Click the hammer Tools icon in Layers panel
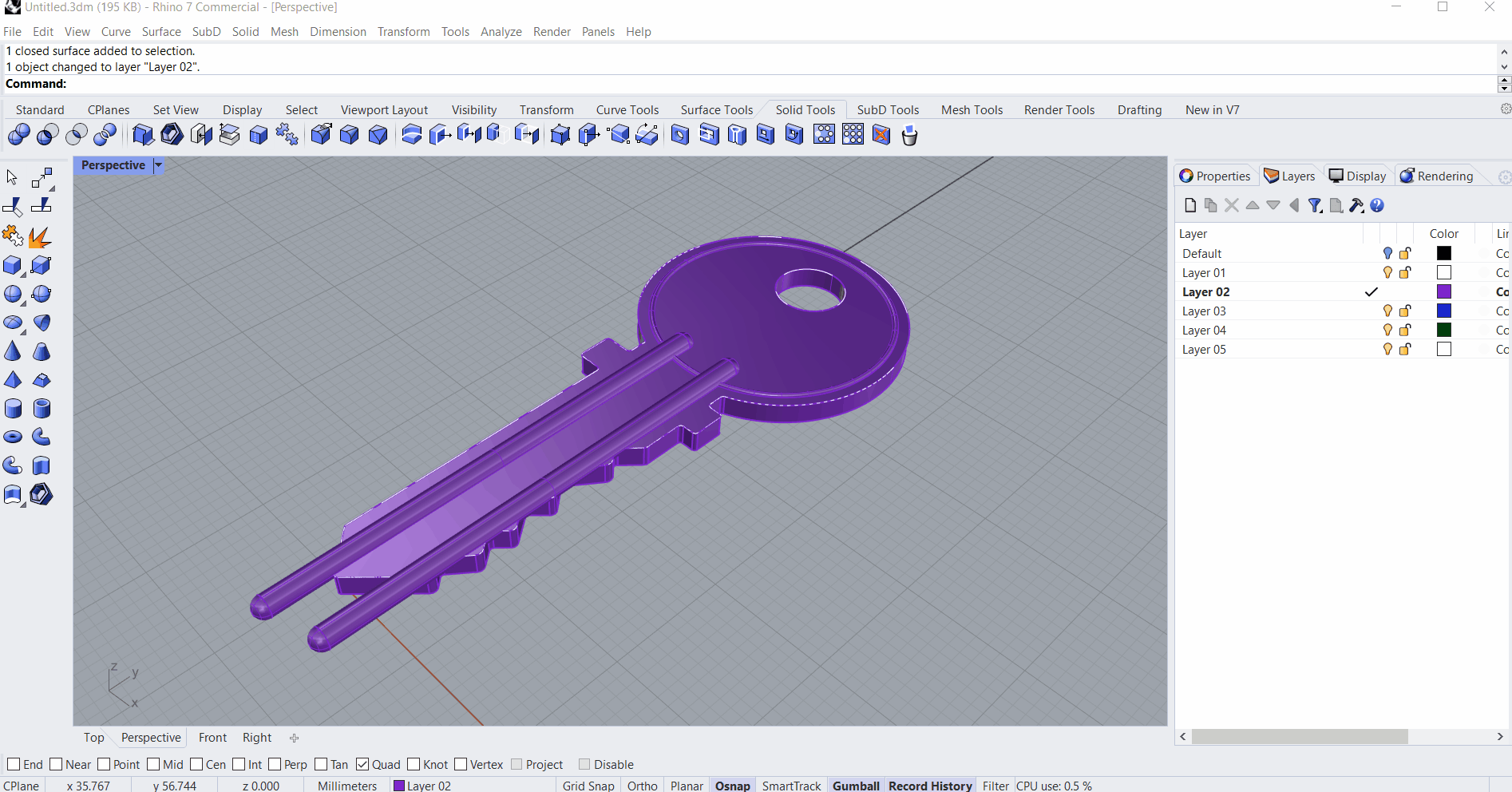Image resolution: width=1512 pixels, height=792 pixels. tap(1356, 205)
